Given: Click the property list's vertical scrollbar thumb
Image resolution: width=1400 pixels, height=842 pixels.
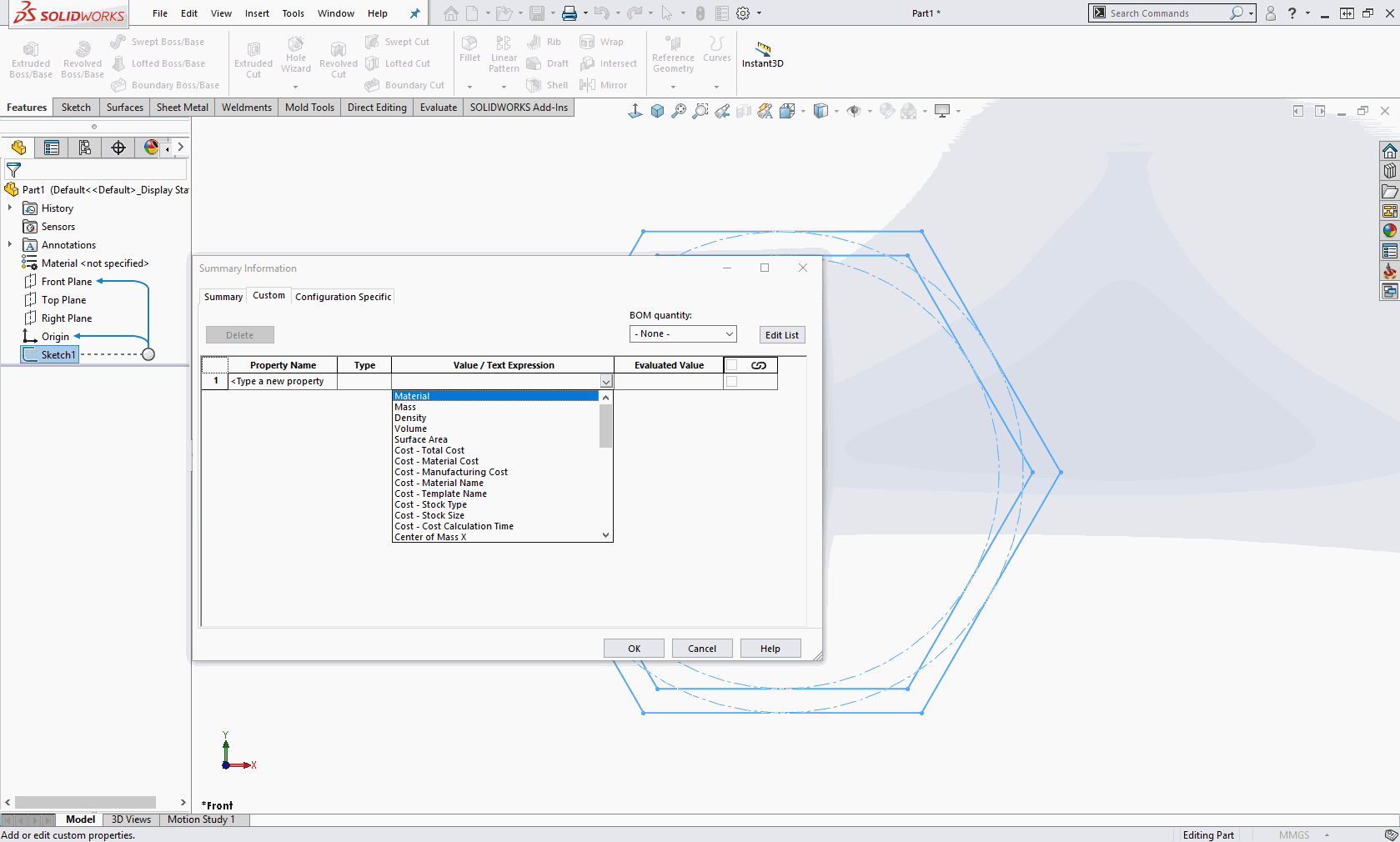Looking at the screenshot, I should point(605,425).
